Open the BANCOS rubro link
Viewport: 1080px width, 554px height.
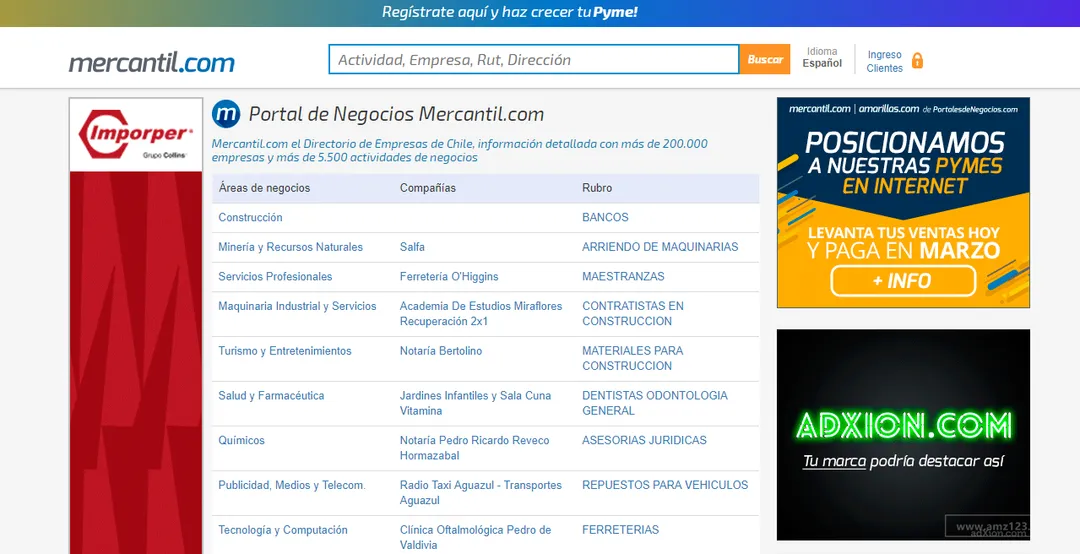click(x=605, y=217)
